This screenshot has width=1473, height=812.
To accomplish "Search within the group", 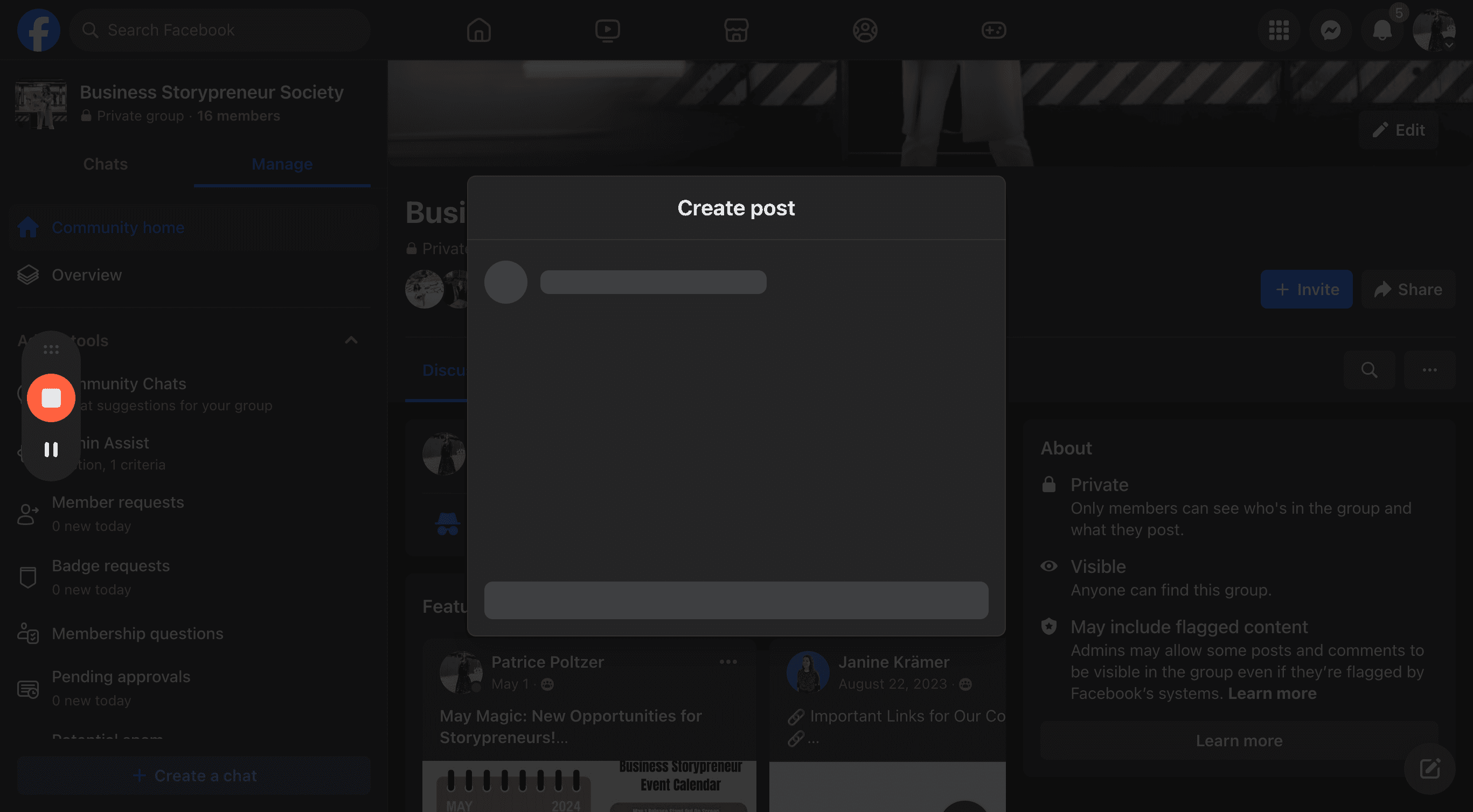I will pyautogui.click(x=1369, y=370).
